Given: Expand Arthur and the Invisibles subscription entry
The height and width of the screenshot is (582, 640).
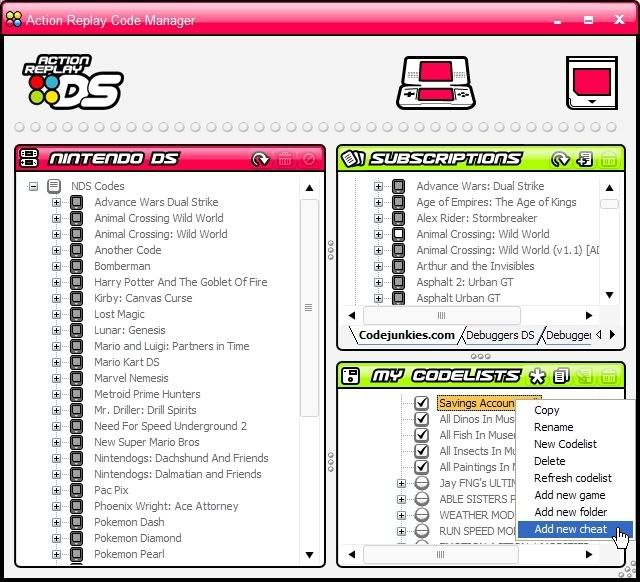Looking at the screenshot, I should pyautogui.click(x=378, y=267).
